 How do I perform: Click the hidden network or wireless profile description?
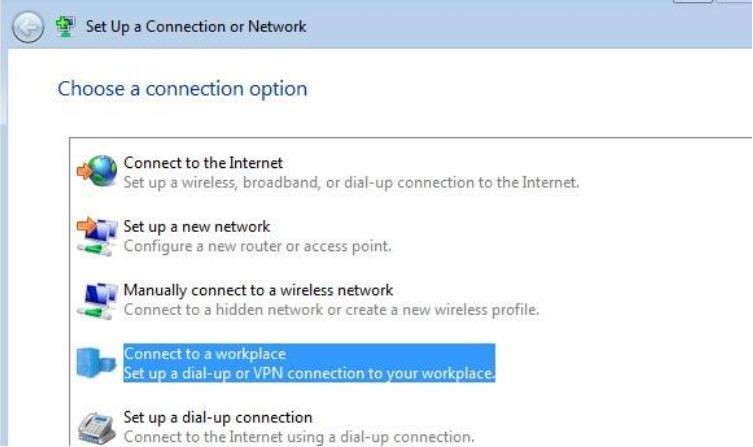(331, 310)
